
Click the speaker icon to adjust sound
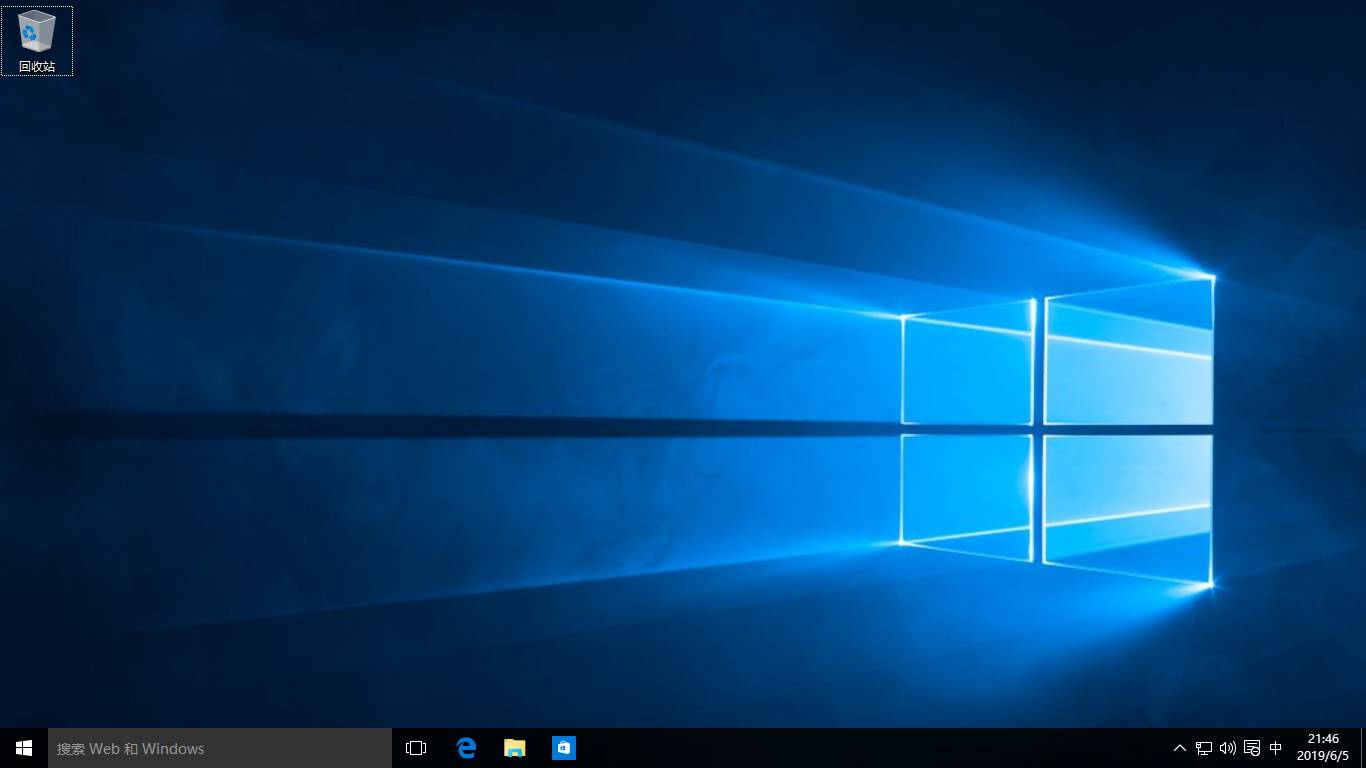(x=1228, y=748)
